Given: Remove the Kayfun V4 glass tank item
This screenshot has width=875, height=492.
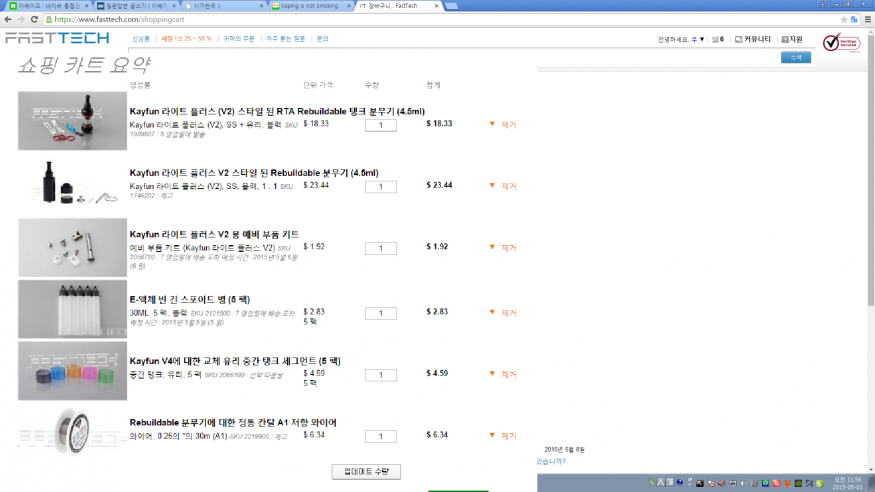Looking at the screenshot, I should click(x=508, y=374).
